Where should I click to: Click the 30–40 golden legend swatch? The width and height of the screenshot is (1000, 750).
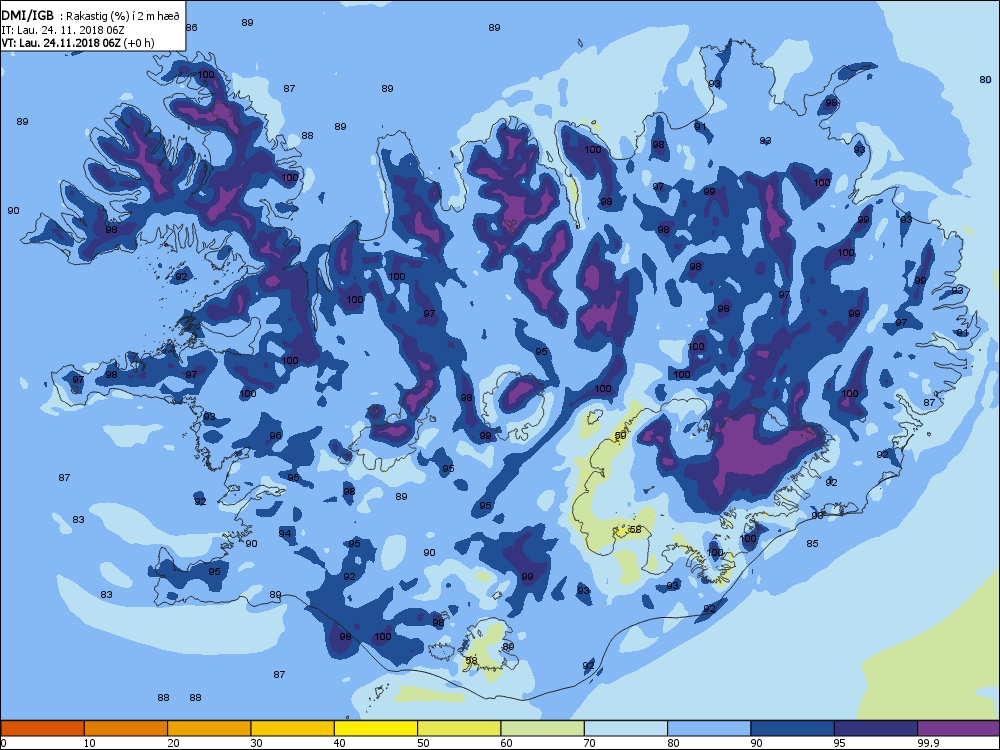click(293, 728)
